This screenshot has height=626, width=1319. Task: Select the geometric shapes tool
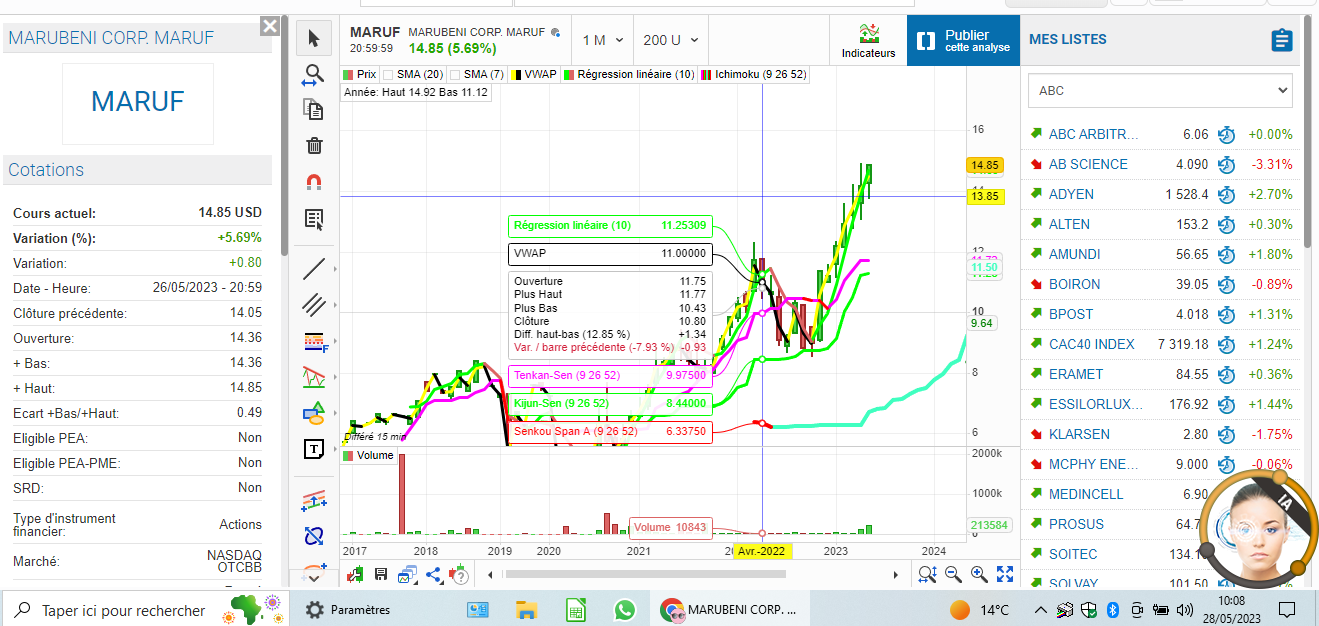click(x=314, y=413)
